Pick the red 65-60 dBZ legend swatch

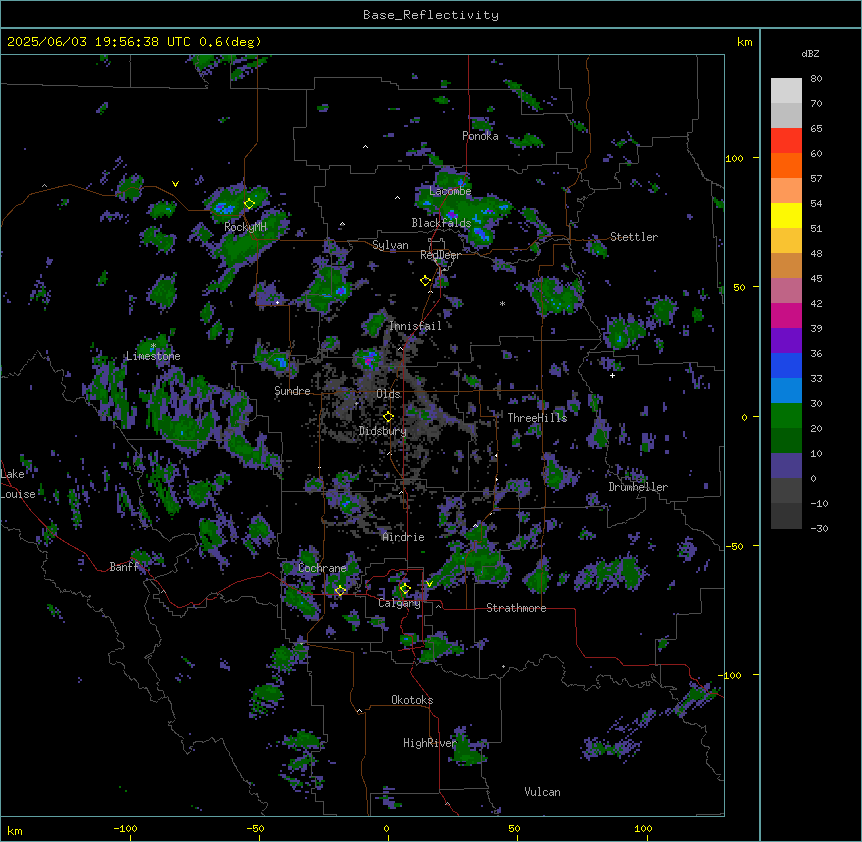786,141
